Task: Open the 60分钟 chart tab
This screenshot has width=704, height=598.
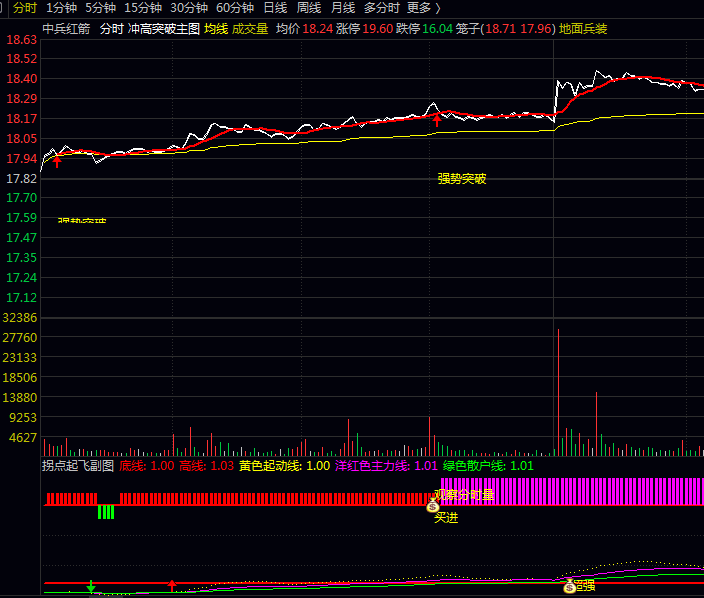Action: (235, 8)
